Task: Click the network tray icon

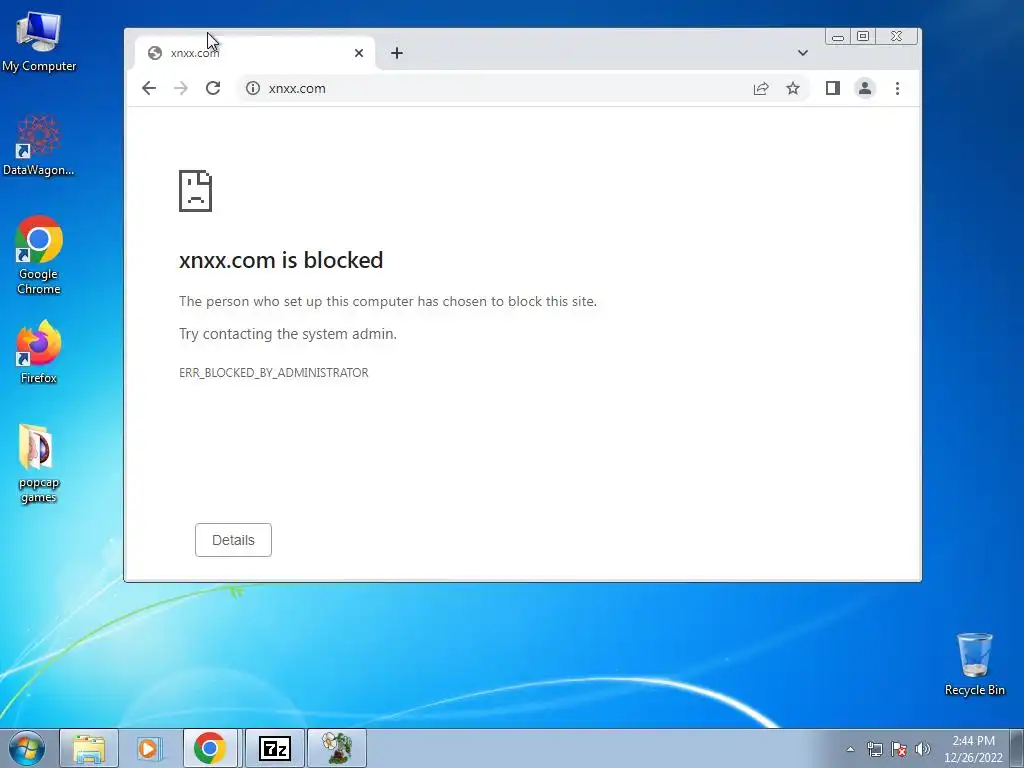Action: [874, 749]
